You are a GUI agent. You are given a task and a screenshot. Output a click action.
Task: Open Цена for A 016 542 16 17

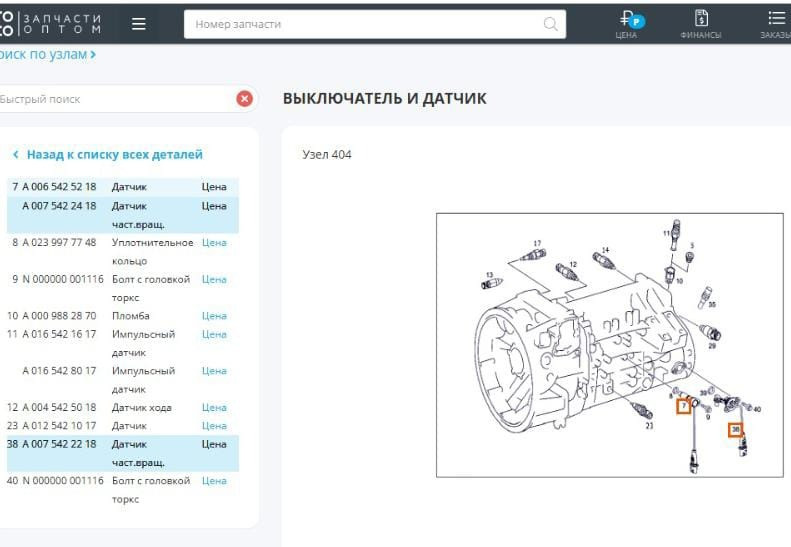point(214,335)
